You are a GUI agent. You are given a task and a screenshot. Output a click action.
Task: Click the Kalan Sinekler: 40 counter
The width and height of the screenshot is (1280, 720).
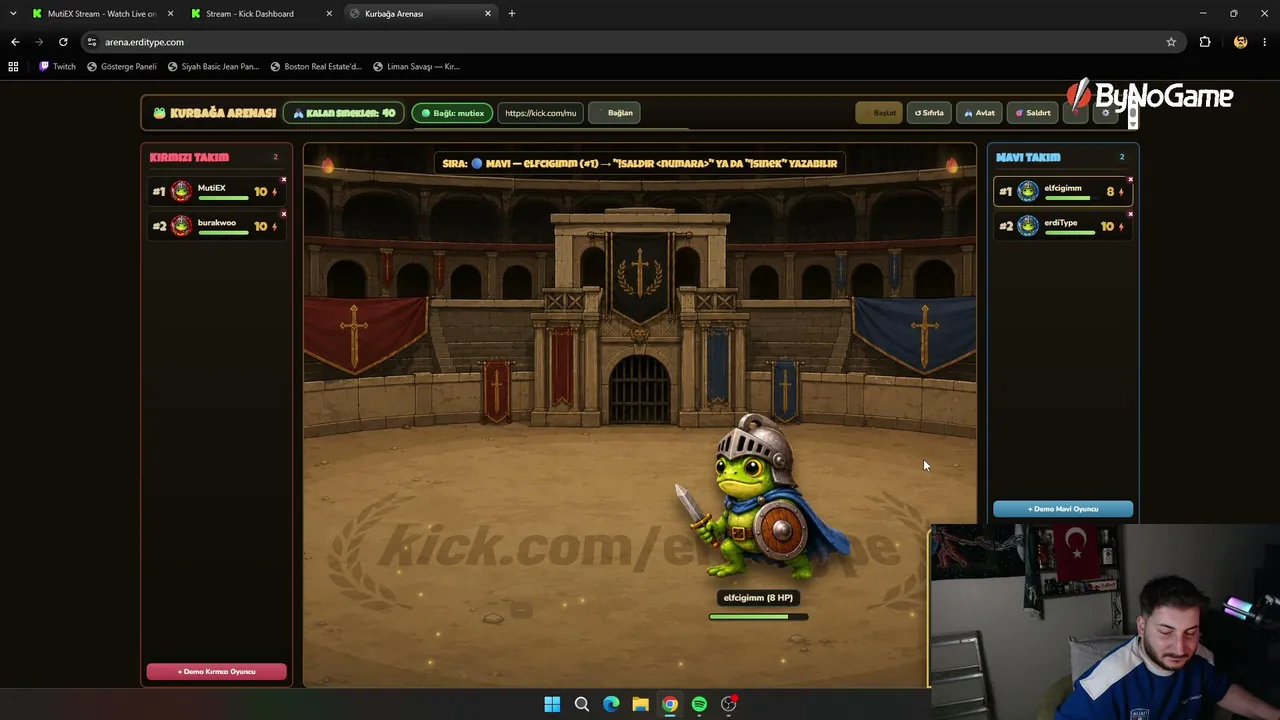344,113
